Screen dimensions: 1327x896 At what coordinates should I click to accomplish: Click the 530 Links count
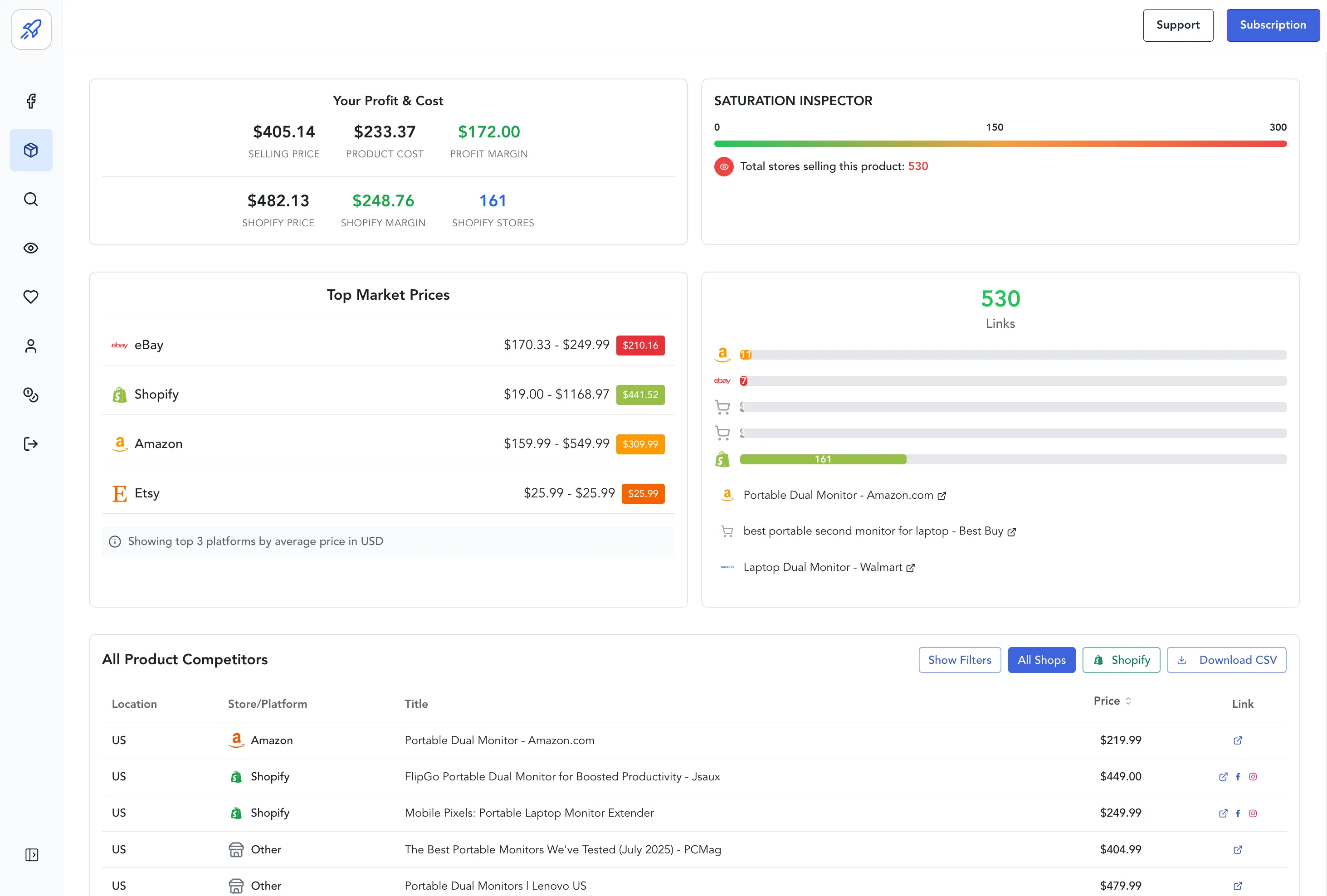coord(1000,299)
